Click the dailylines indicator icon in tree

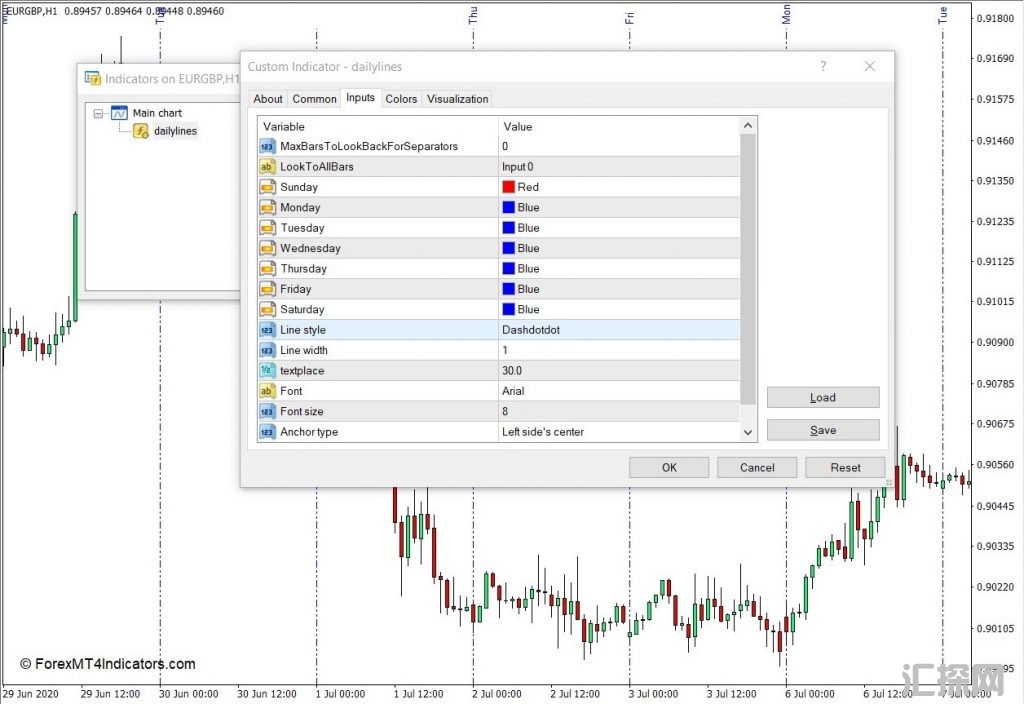(141, 131)
